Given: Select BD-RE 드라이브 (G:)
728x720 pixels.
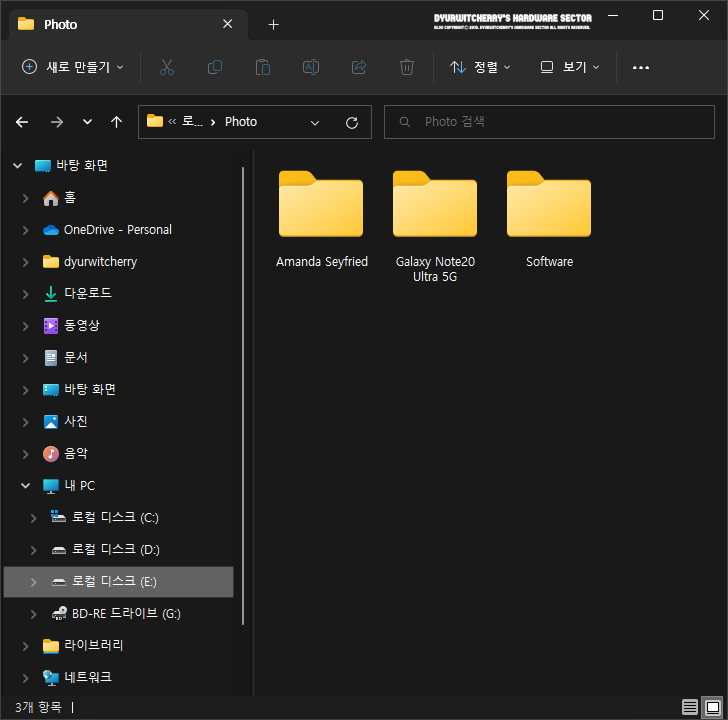Looking at the screenshot, I should [x=116, y=613].
